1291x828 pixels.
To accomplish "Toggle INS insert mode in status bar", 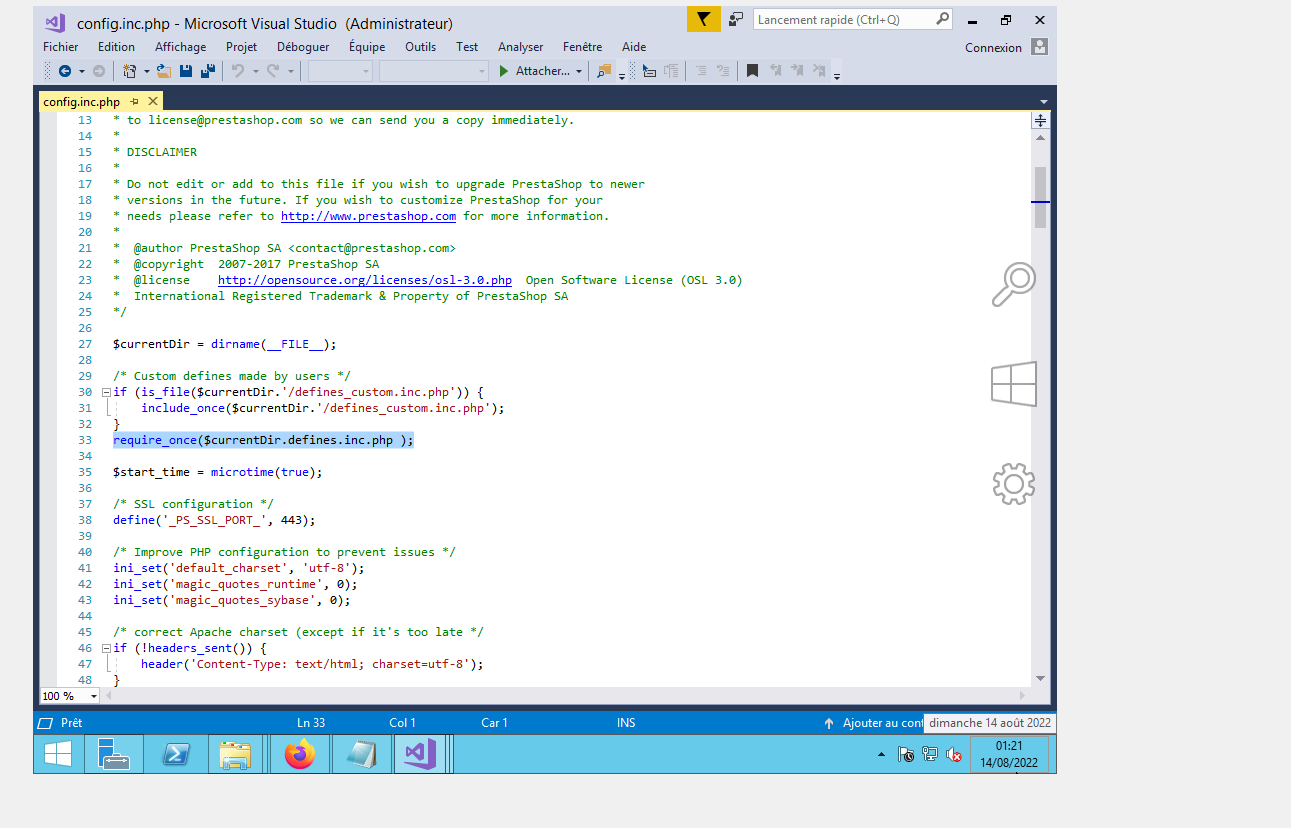I will pos(626,722).
